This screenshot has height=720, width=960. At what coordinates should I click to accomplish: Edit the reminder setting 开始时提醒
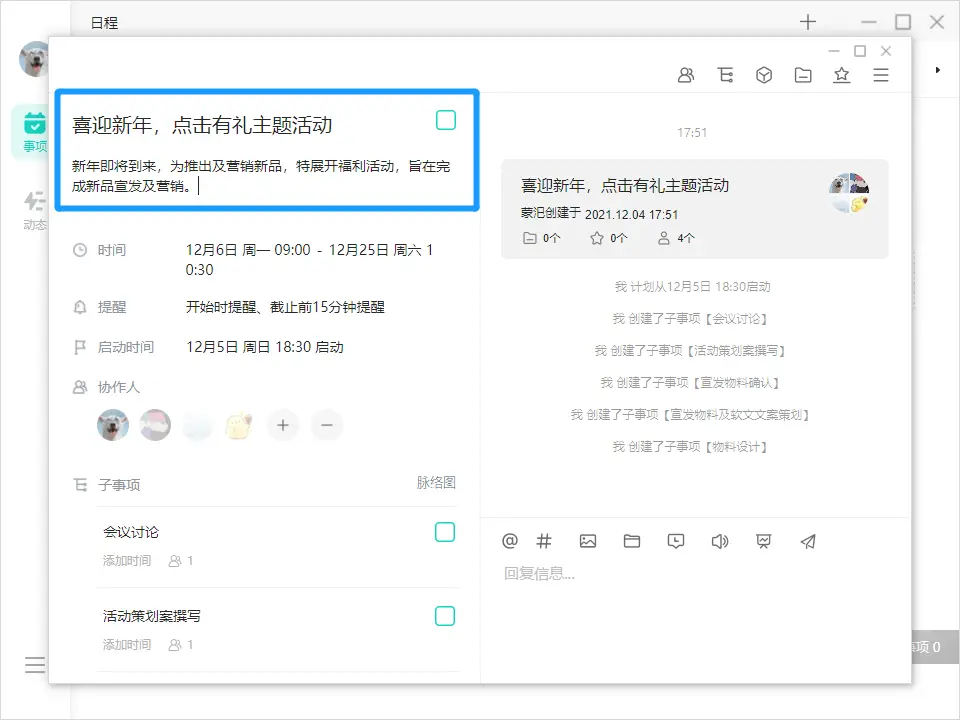(285, 307)
